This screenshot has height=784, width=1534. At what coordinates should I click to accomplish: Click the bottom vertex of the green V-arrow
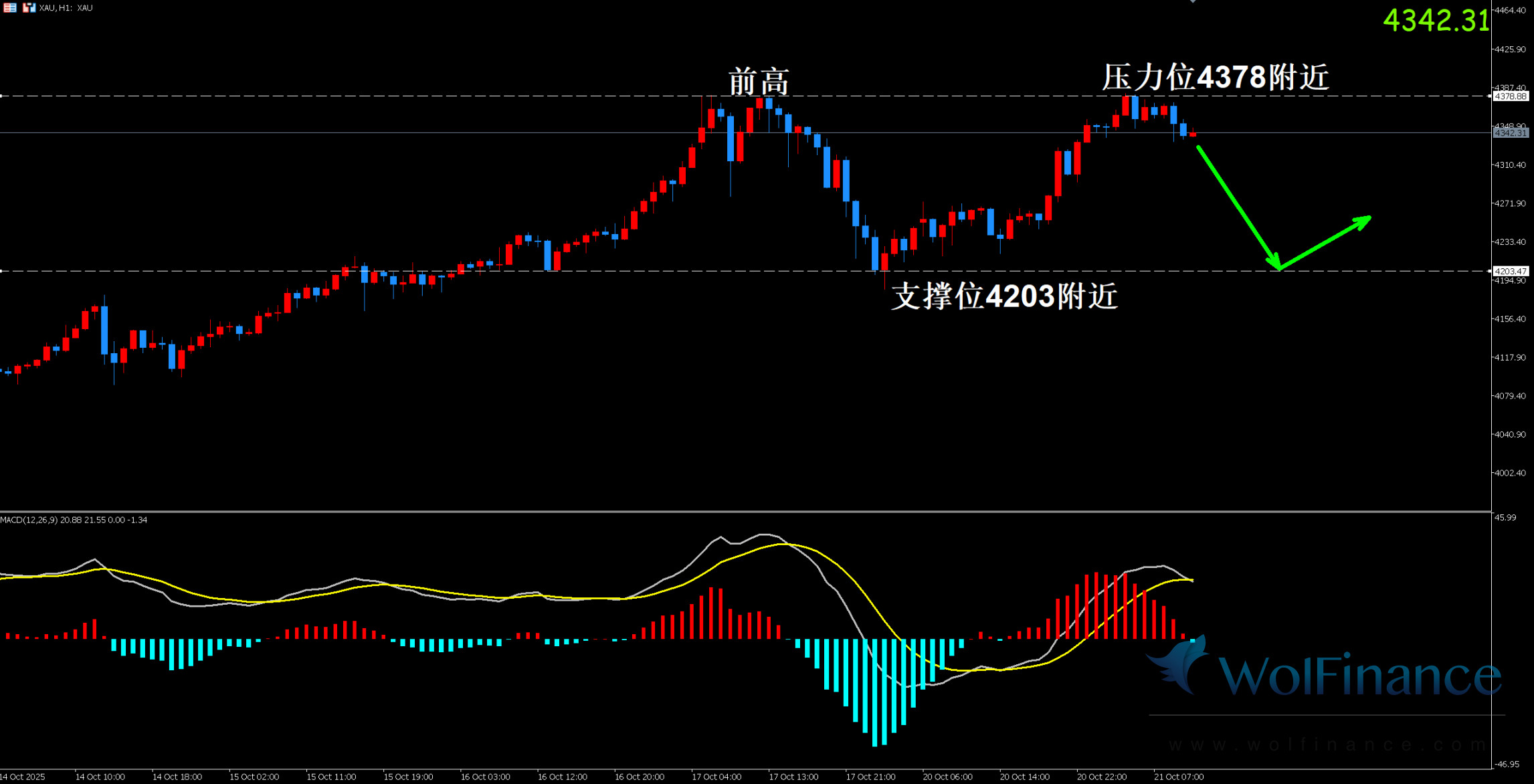[1279, 269]
